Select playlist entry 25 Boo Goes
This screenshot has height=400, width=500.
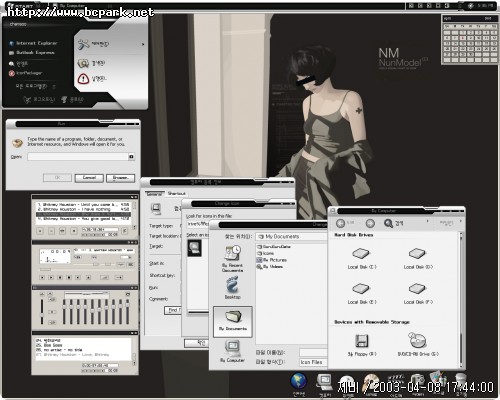[49, 345]
